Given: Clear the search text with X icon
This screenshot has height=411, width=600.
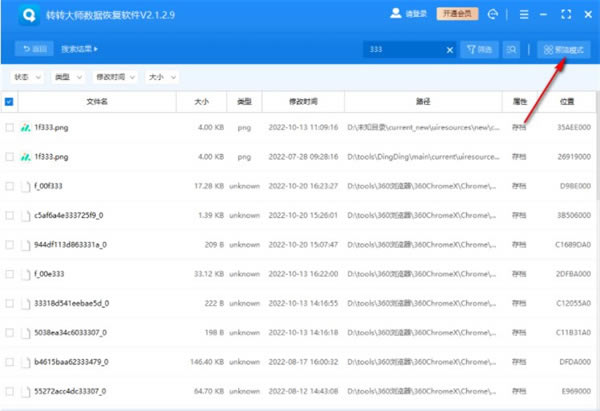Looking at the screenshot, I should pyautogui.click(x=449, y=49).
